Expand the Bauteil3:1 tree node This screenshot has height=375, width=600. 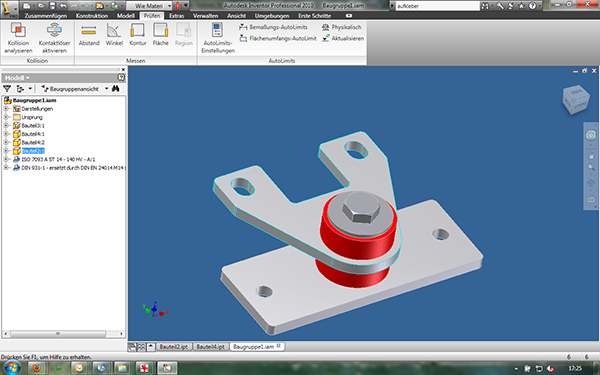[6, 126]
